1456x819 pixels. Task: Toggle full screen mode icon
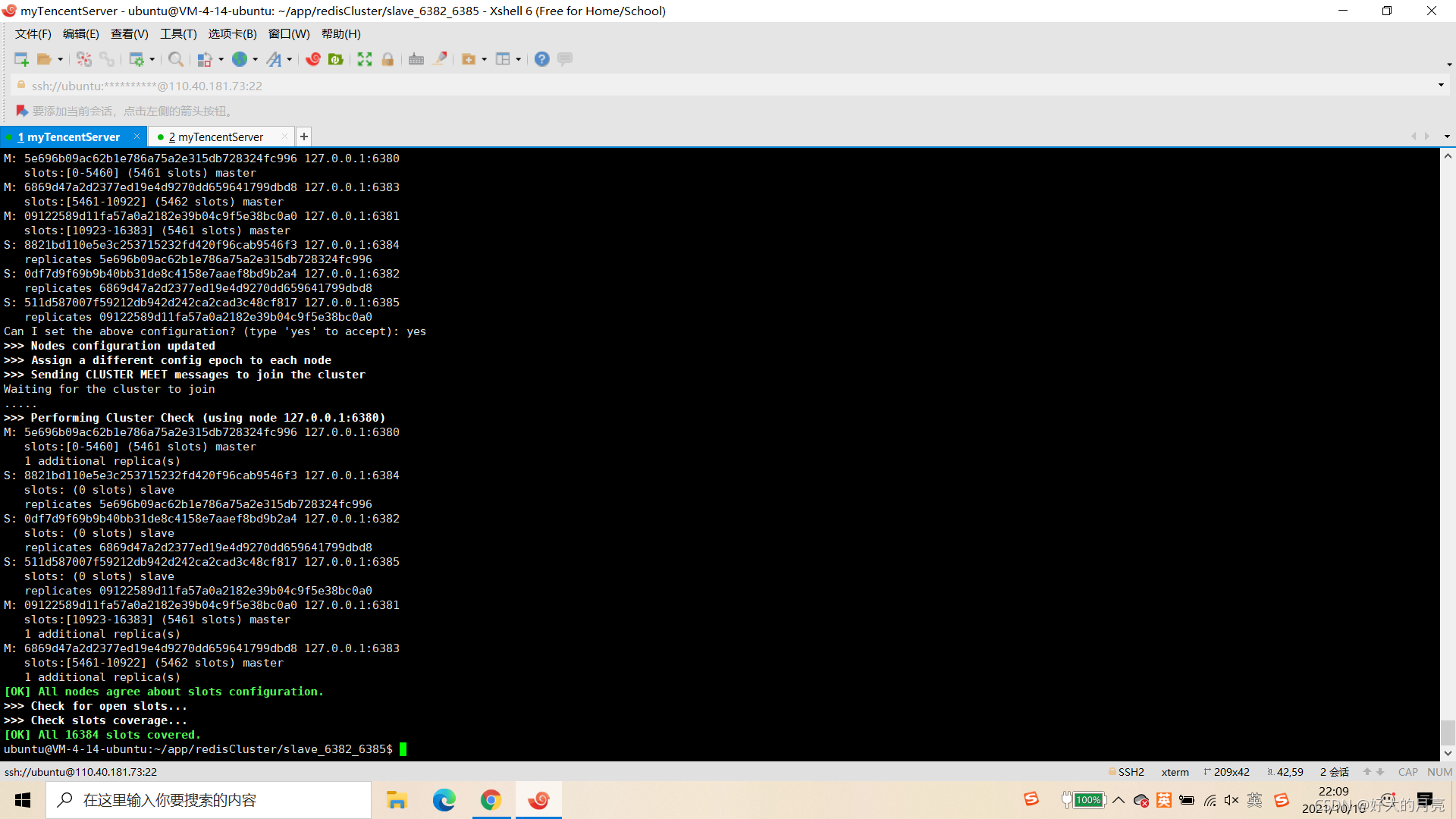365,59
